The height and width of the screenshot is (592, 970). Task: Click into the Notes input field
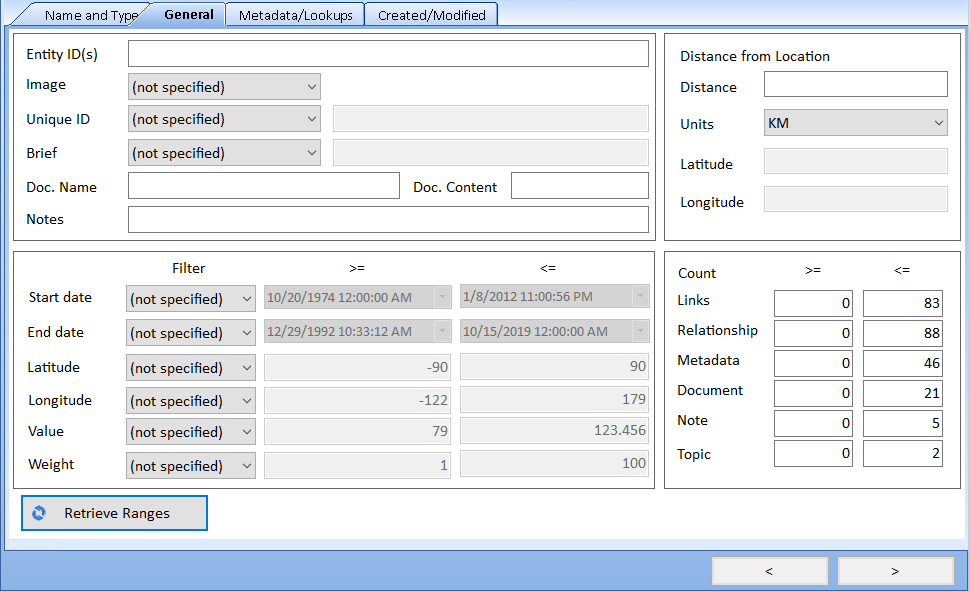(388, 220)
